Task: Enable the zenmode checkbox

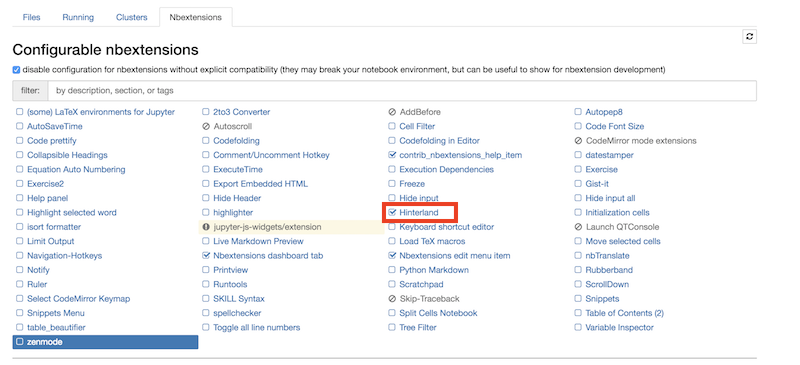Action: coord(19,342)
